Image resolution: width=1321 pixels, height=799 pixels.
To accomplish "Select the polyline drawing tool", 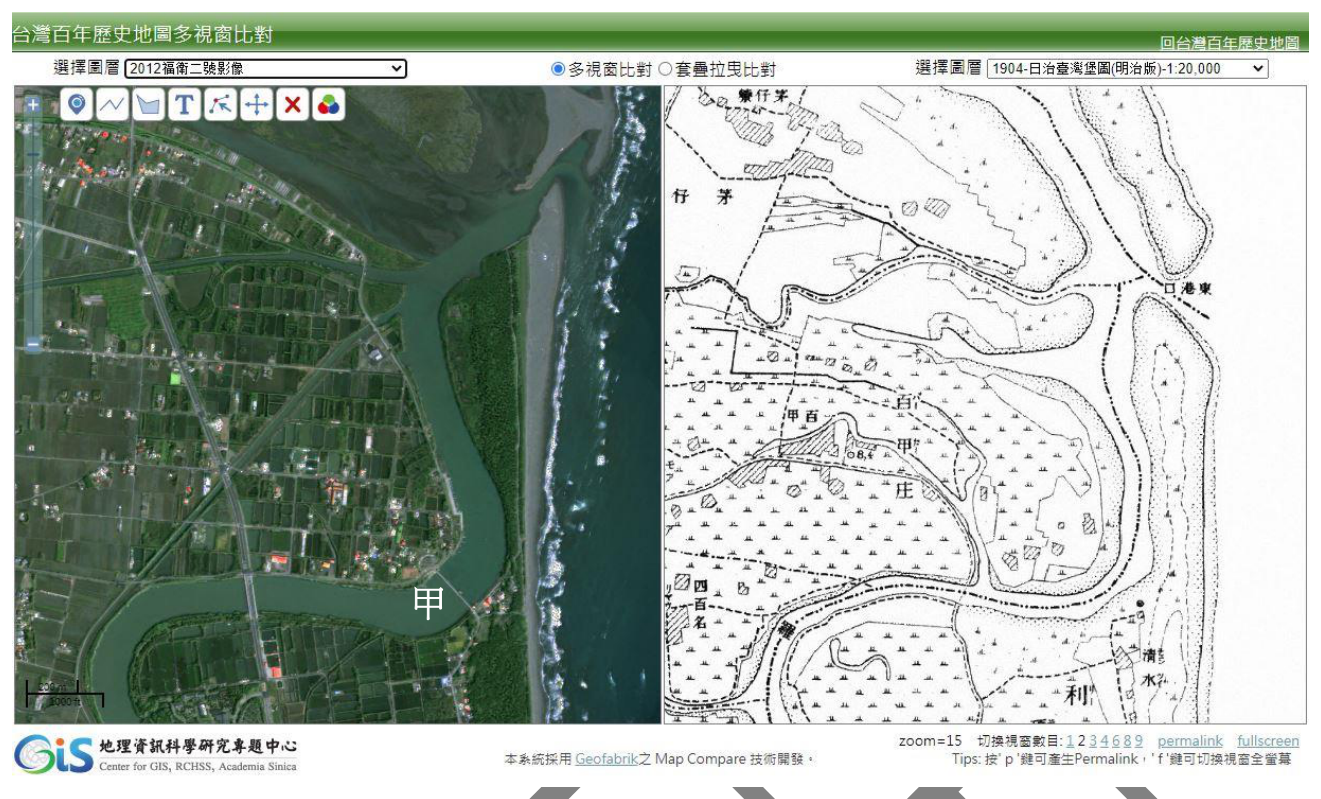I will point(112,104).
